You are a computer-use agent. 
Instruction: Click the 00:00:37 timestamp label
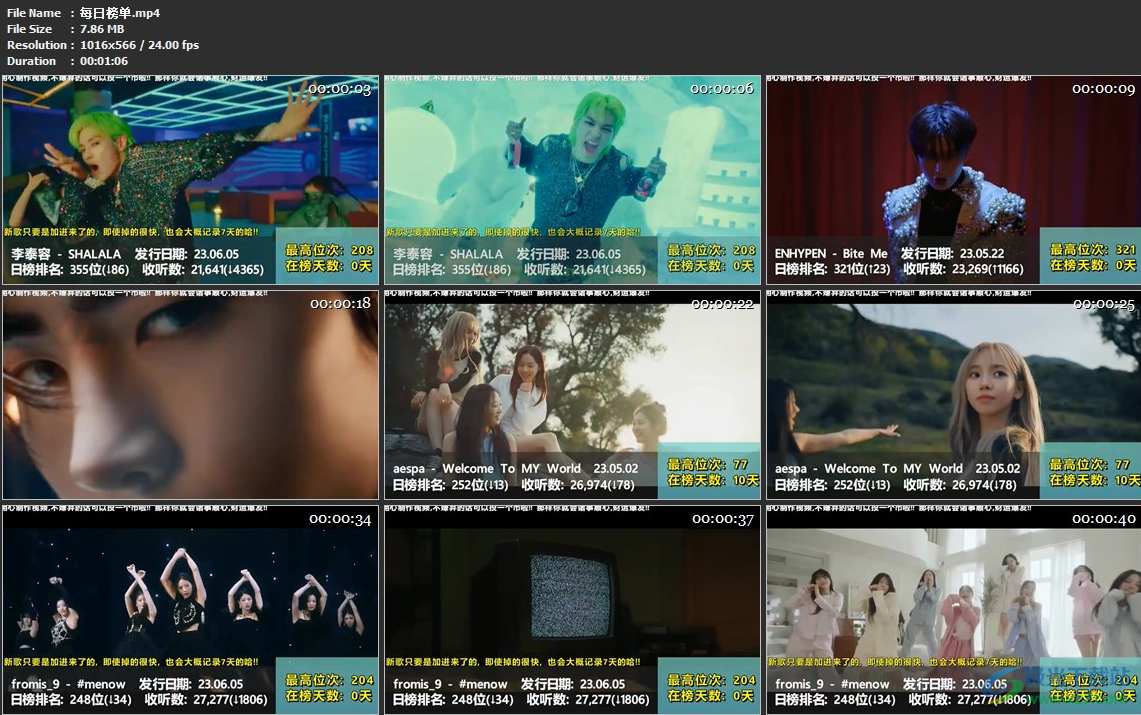click(723, 519)
